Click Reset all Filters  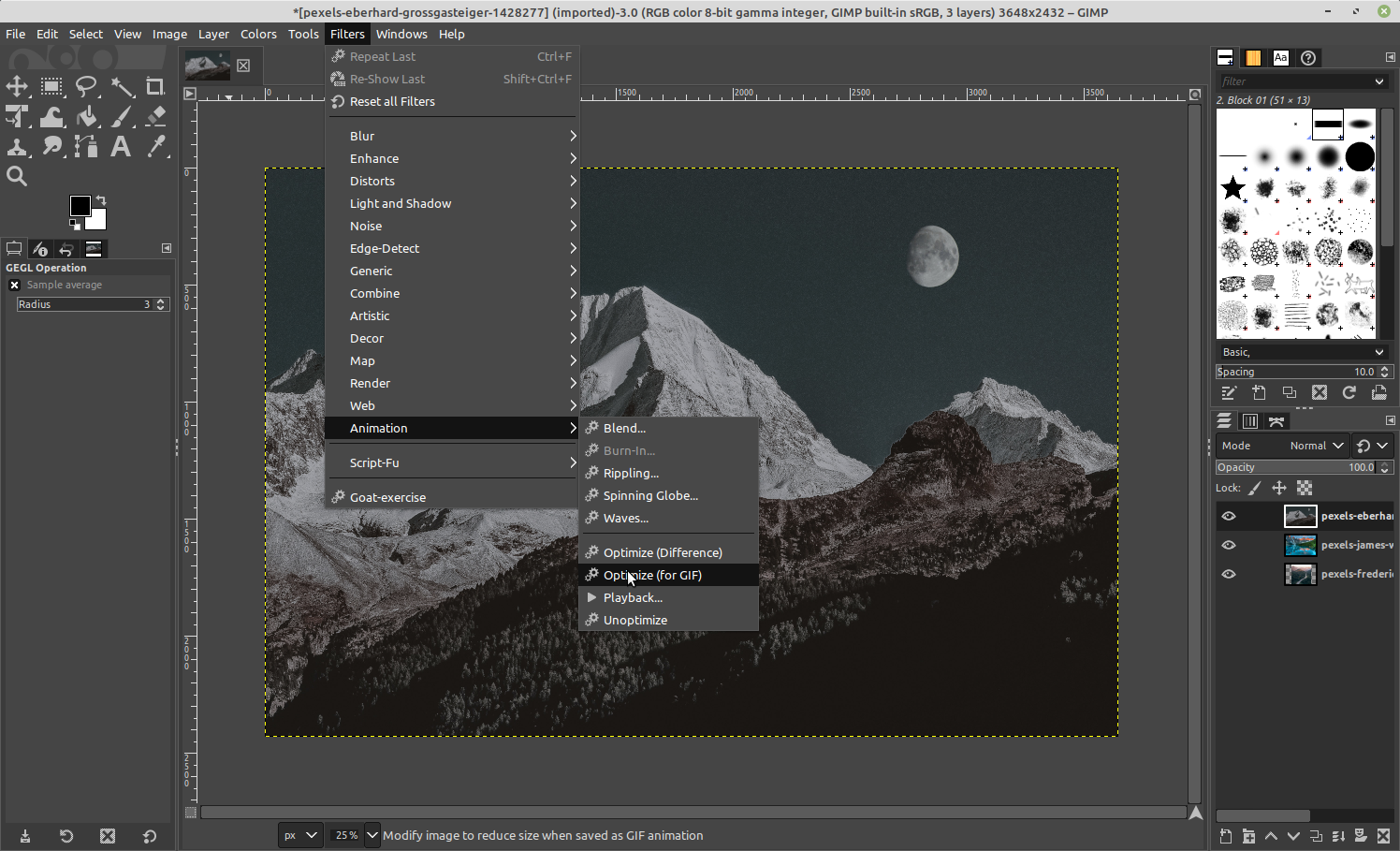pos(392,101)
